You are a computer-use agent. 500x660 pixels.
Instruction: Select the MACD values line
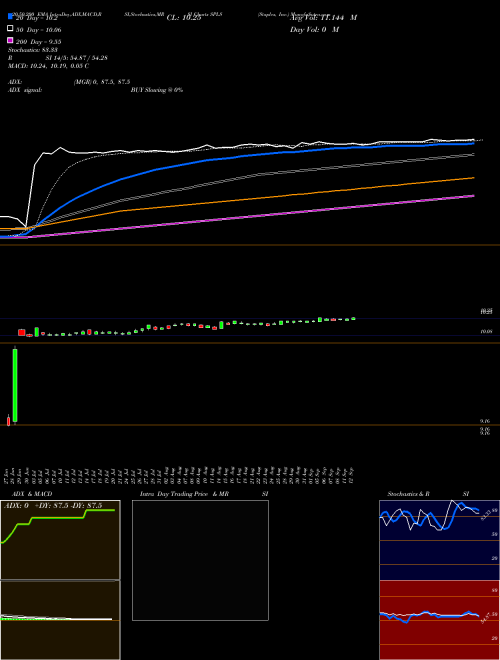click(x=48, y=66)
